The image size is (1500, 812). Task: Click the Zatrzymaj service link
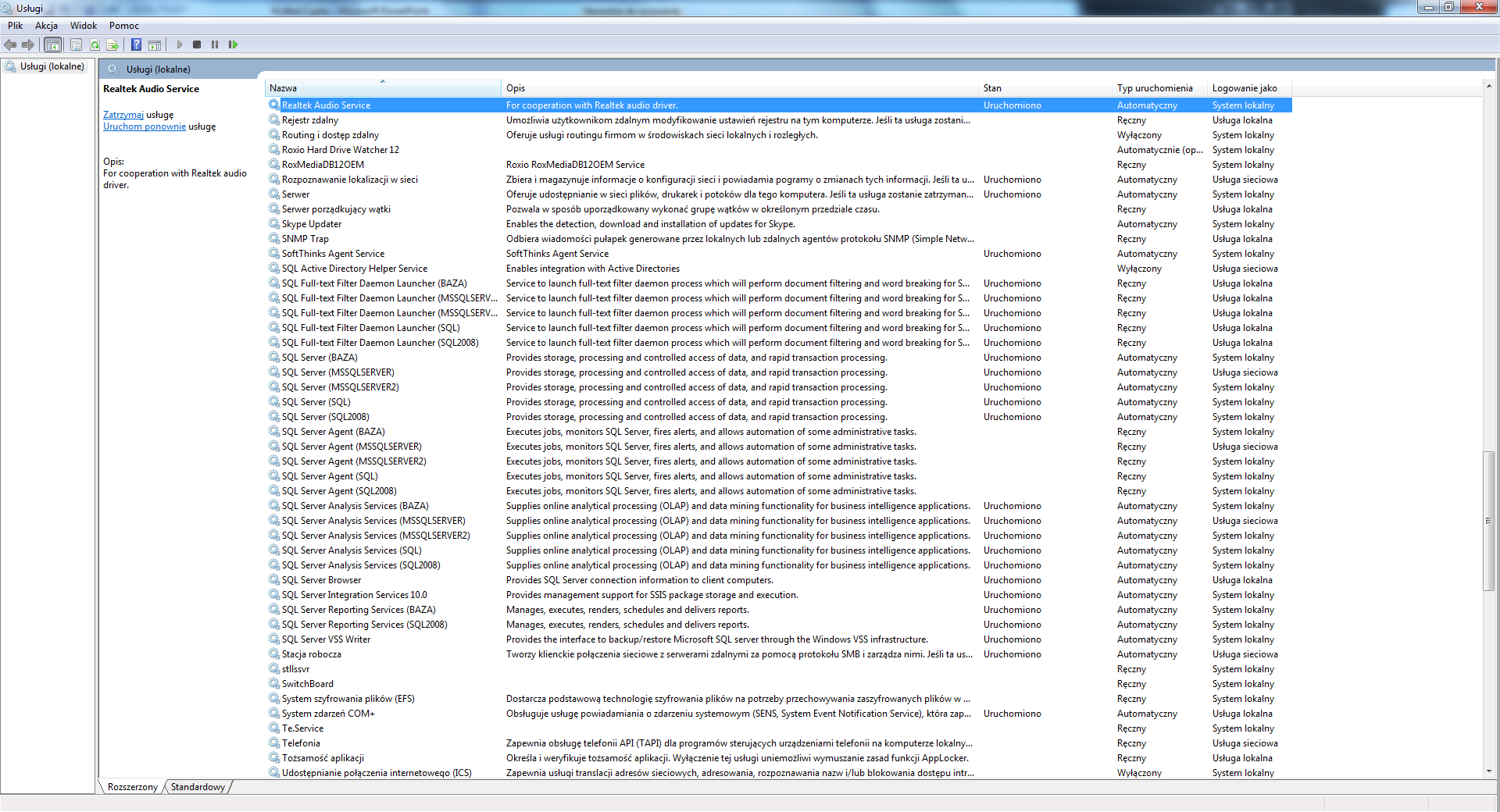(123, 115)
